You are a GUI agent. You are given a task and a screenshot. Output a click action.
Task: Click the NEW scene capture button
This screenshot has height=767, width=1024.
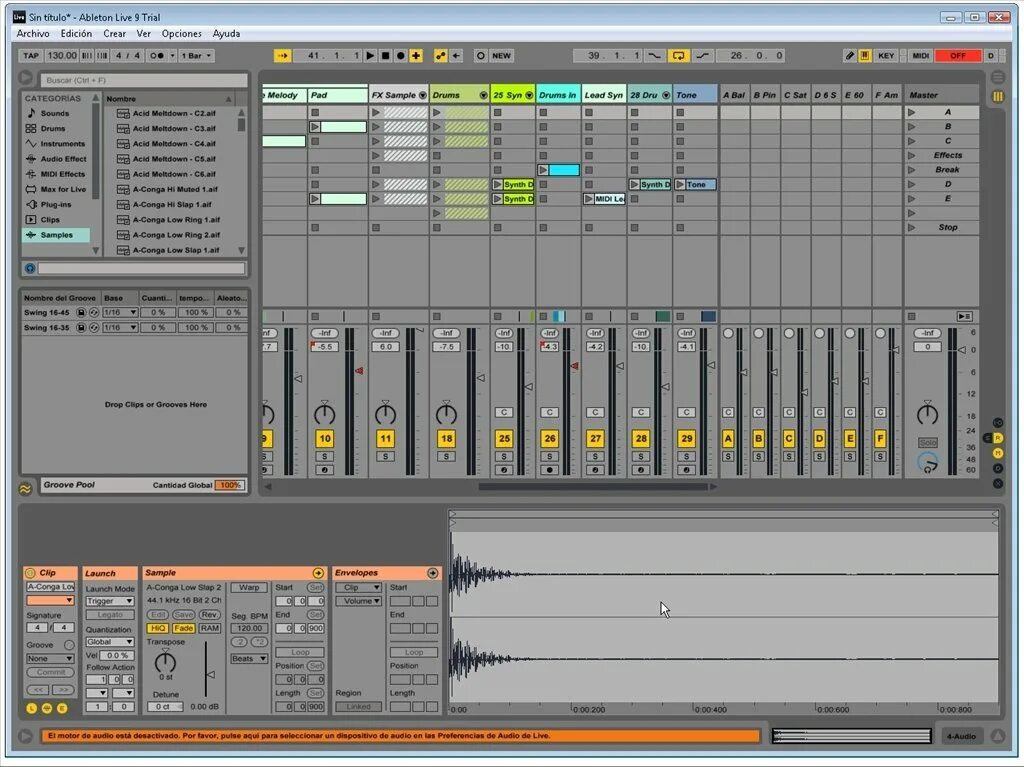point(502,56)
